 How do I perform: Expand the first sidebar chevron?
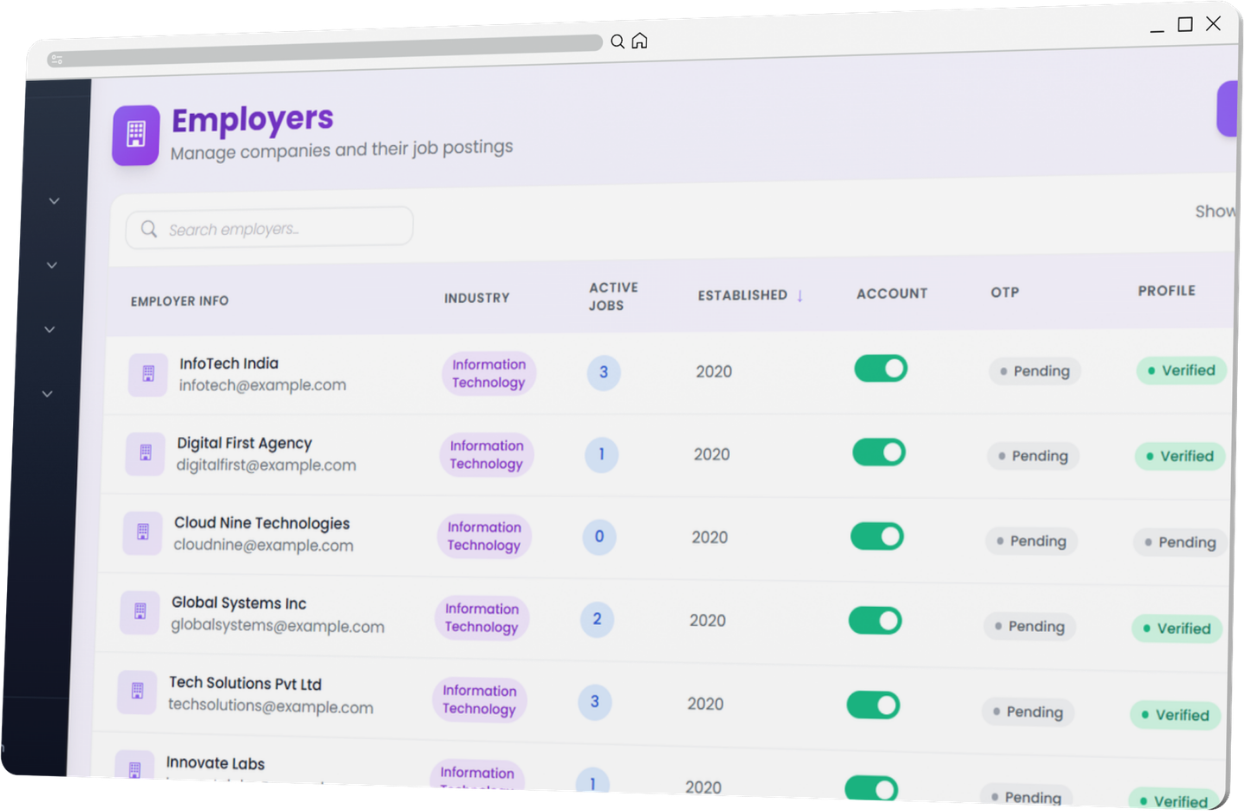tap(54, 201)
